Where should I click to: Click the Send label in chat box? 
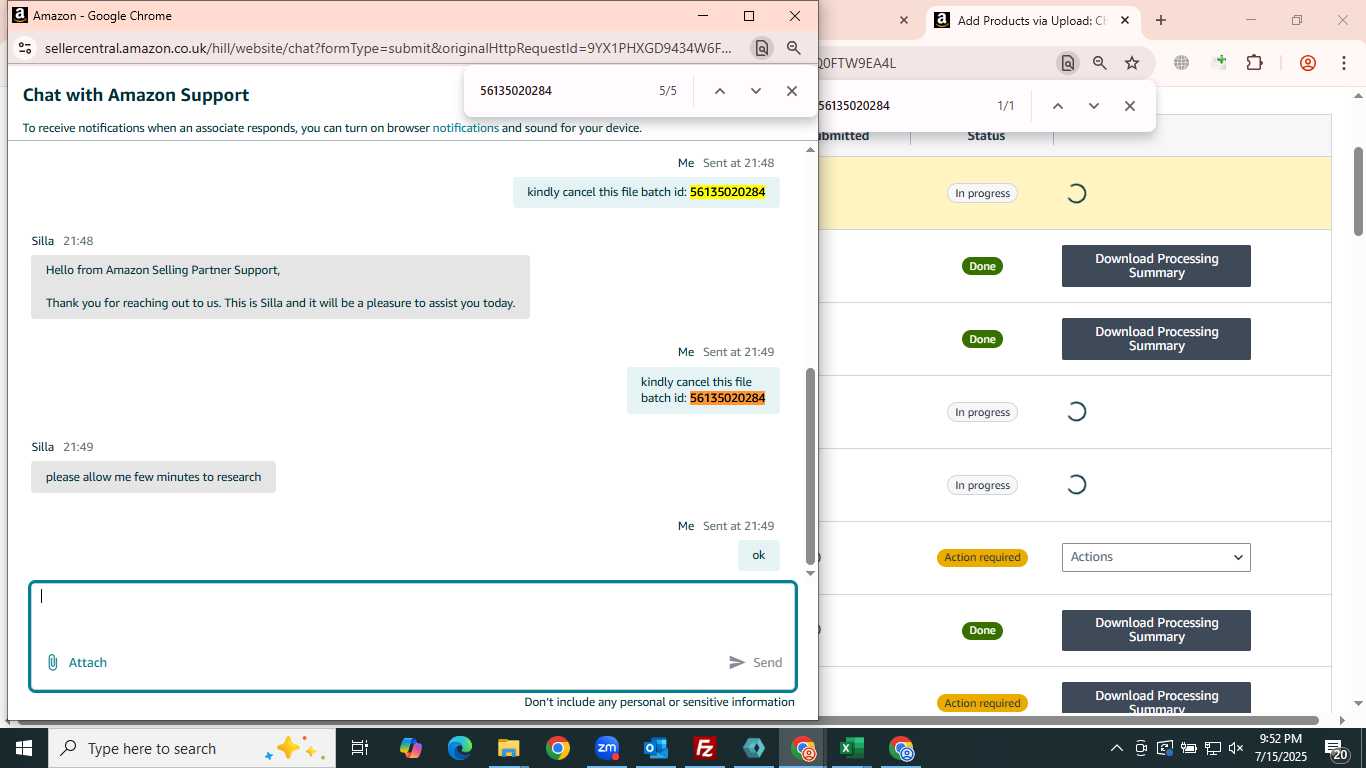pos(767,662)
